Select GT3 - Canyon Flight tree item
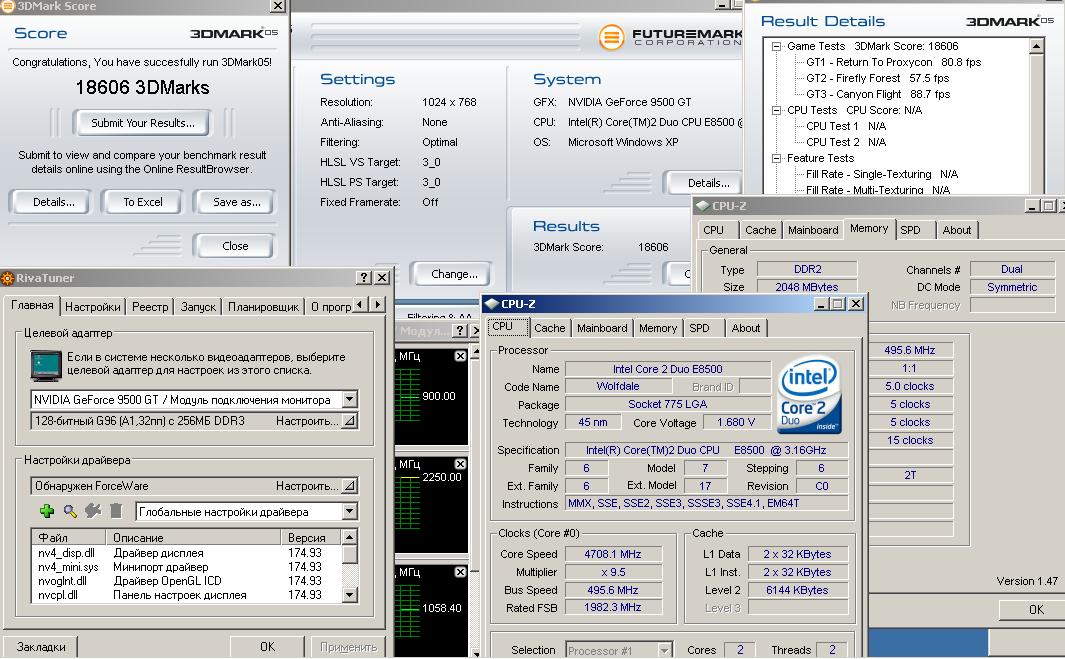The height and width of the screenshot is (659, 1065). coord(878,94)
